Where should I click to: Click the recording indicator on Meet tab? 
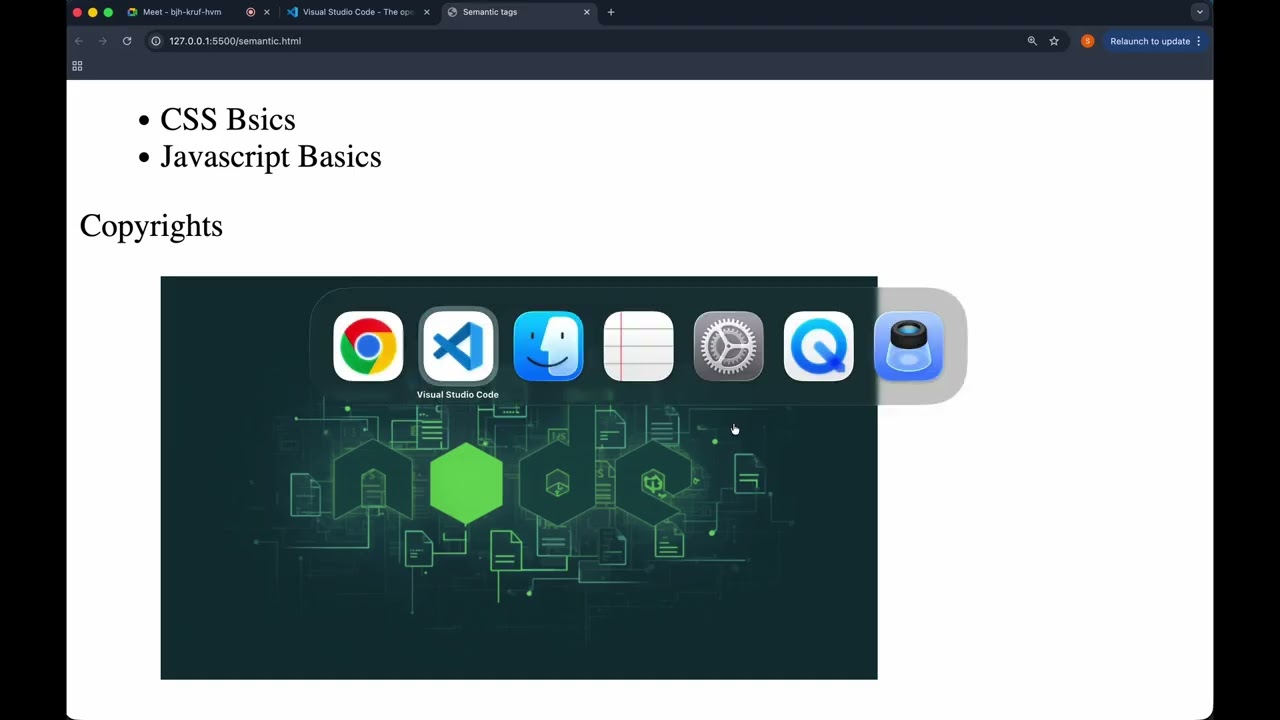[x=250, y=12]
